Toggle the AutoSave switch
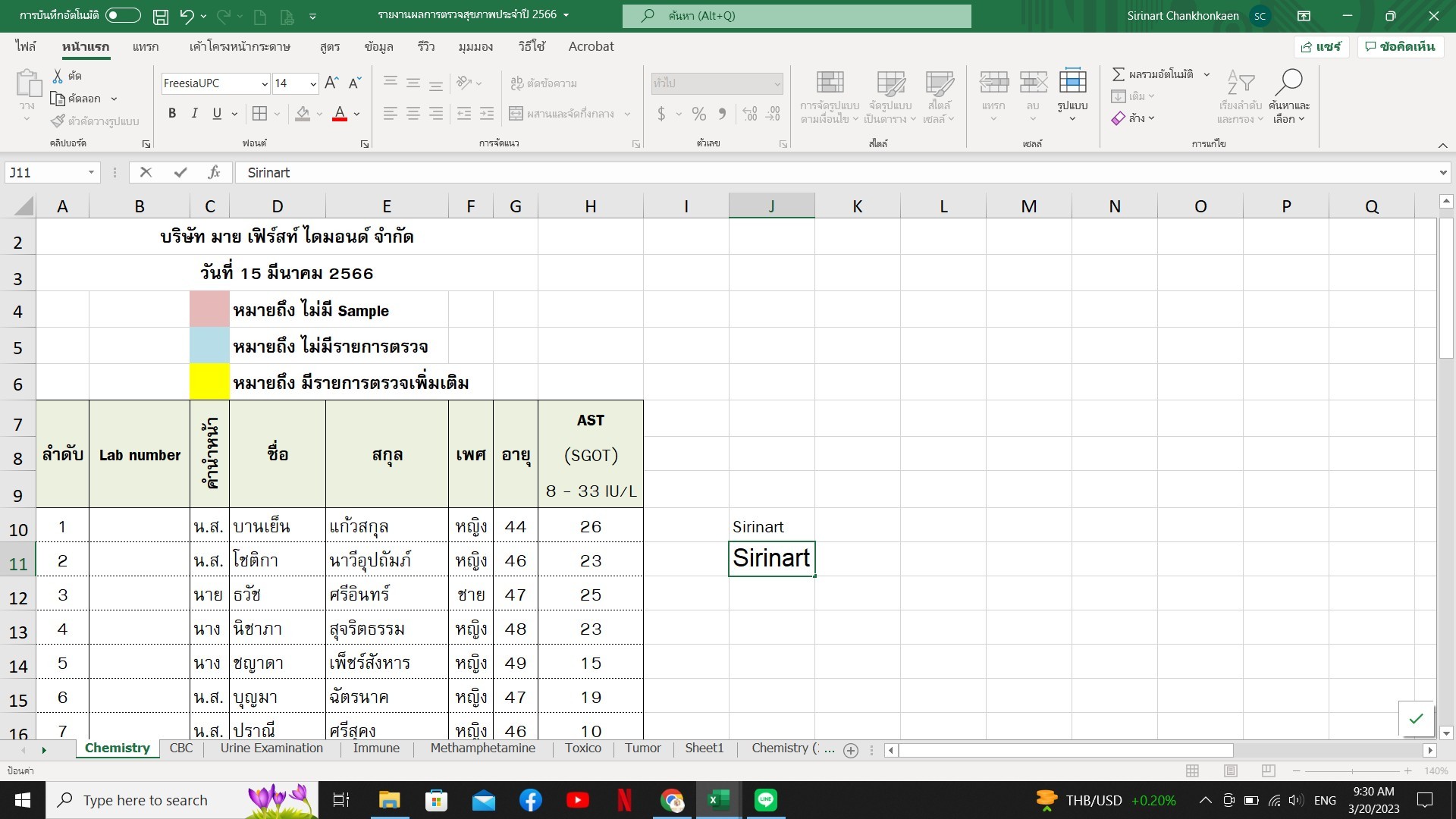The height and width of the screenshot is (819, 1456). point(123,15)
